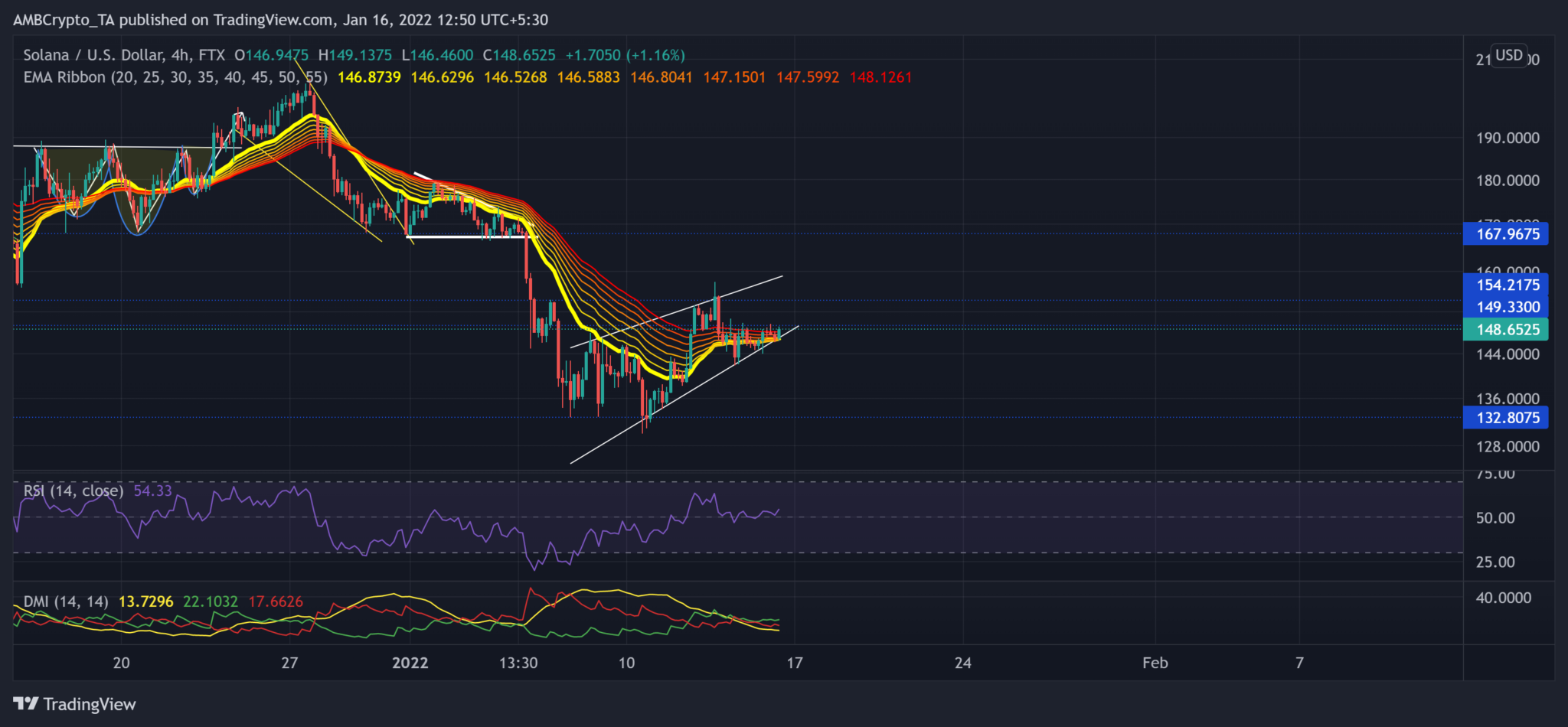The width and height of the screenshot is (1568, 727).
Task: Click the AMBCrypto_TA published header text
Action: coord(280,20)
